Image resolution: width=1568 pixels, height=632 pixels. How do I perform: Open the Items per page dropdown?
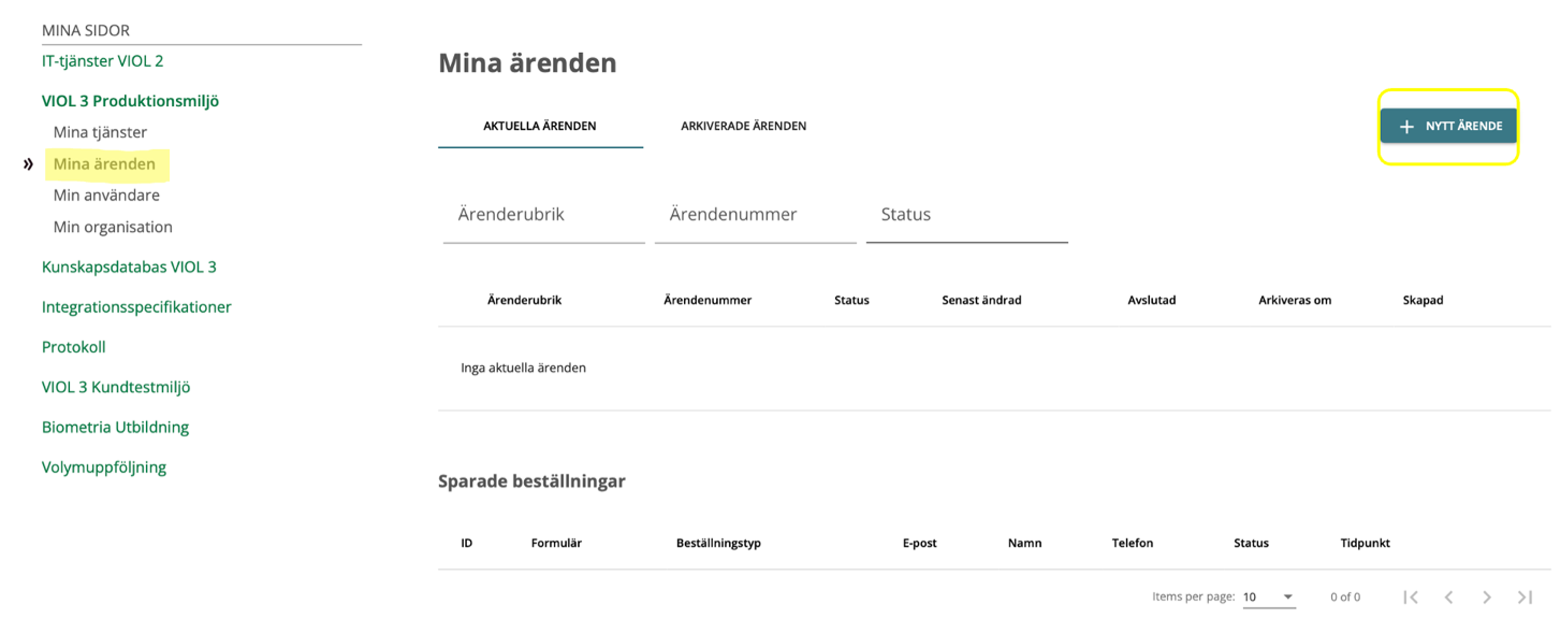(x=1269, y=597)
